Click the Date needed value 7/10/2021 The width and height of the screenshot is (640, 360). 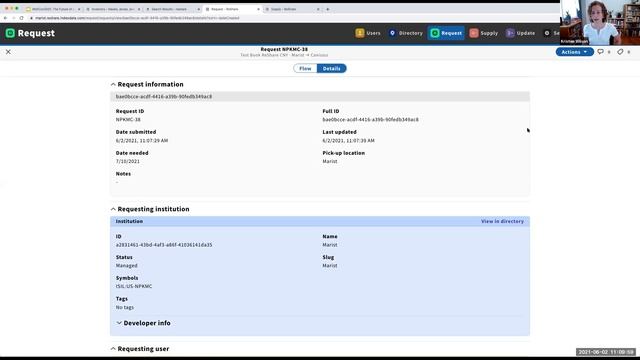(128, 161)
